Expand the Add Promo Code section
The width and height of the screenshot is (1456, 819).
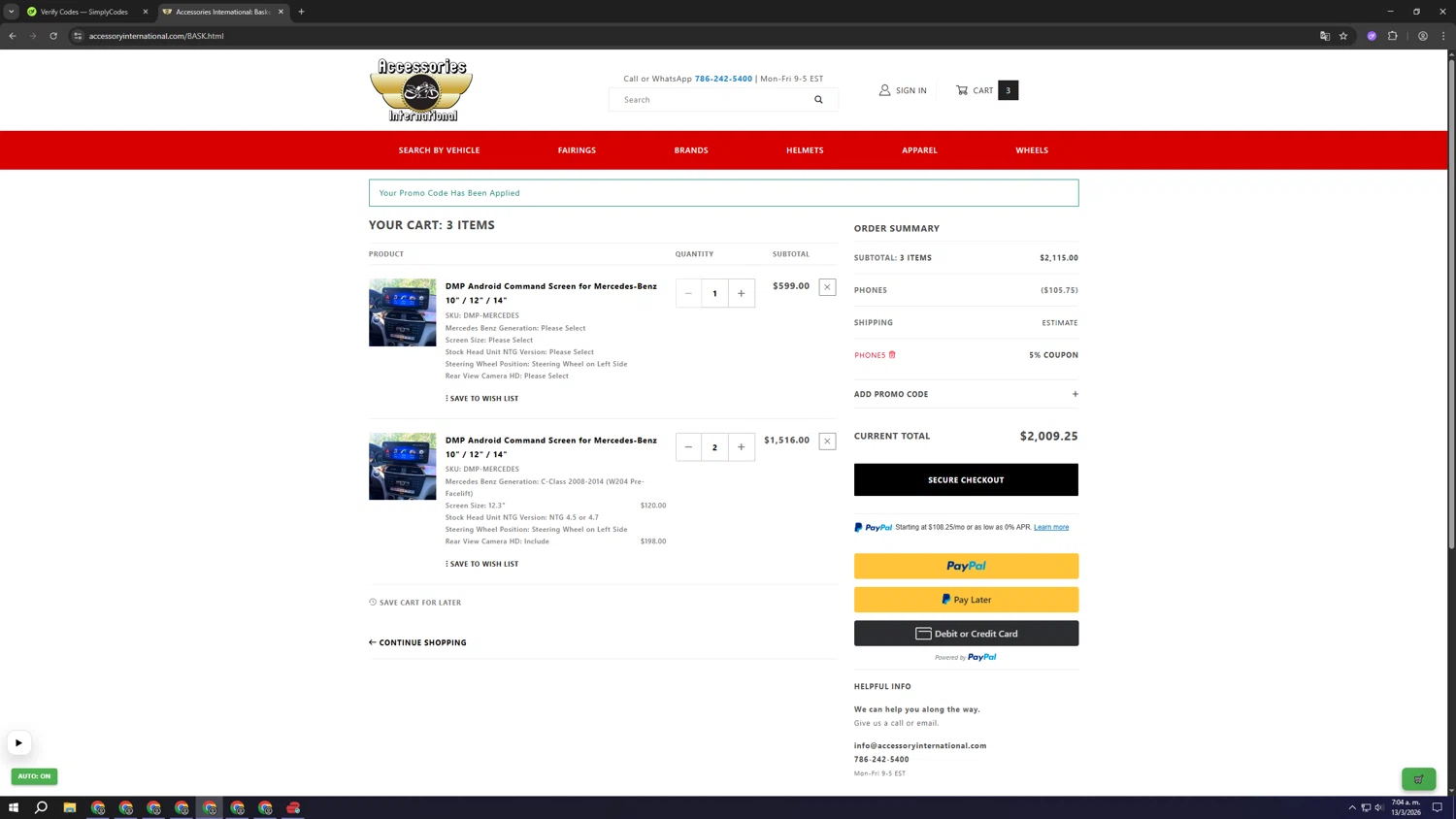pos(966,394)
